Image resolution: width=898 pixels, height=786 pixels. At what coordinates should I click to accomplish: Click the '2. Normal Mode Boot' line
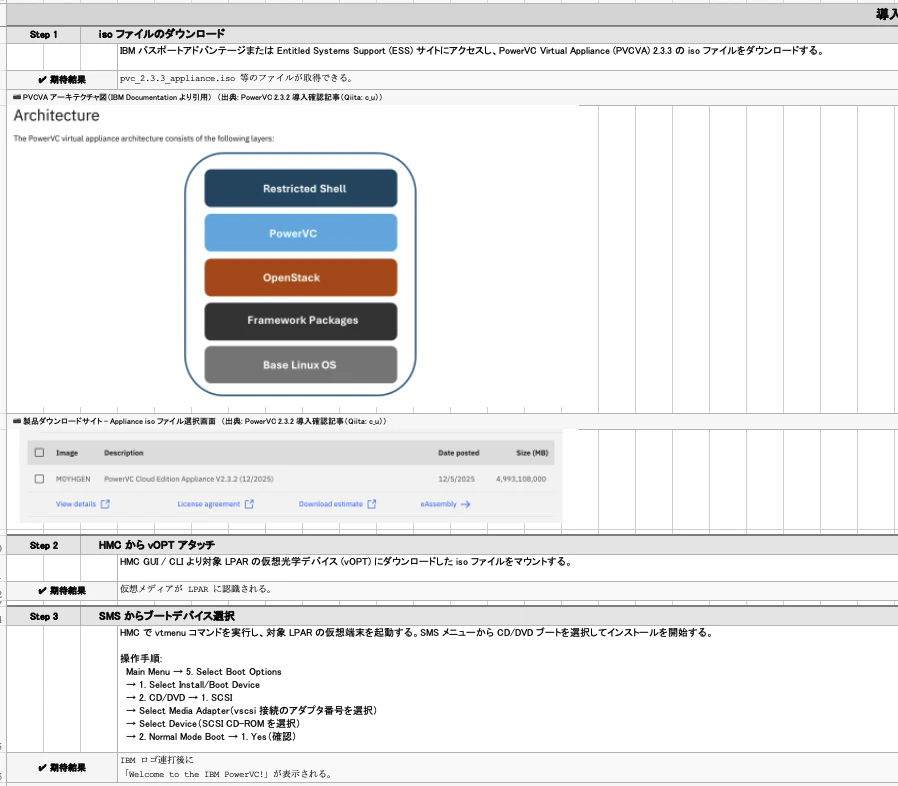[x=211, y=737]
